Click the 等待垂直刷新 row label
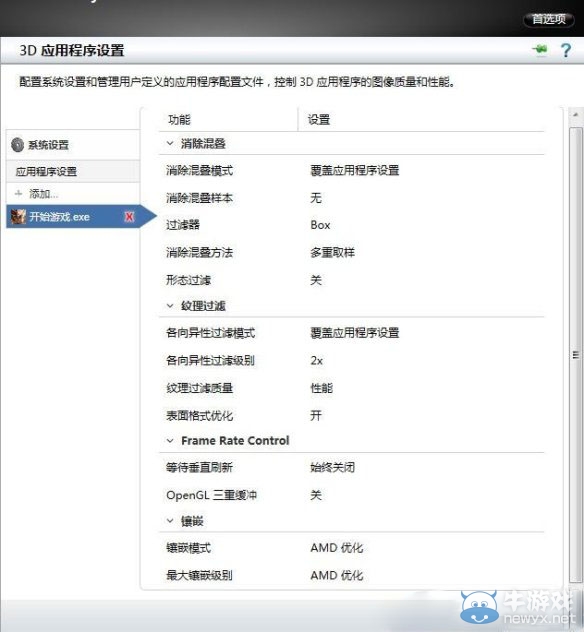The height and width of the screenshot is (632, 584). tap(200, 468)
